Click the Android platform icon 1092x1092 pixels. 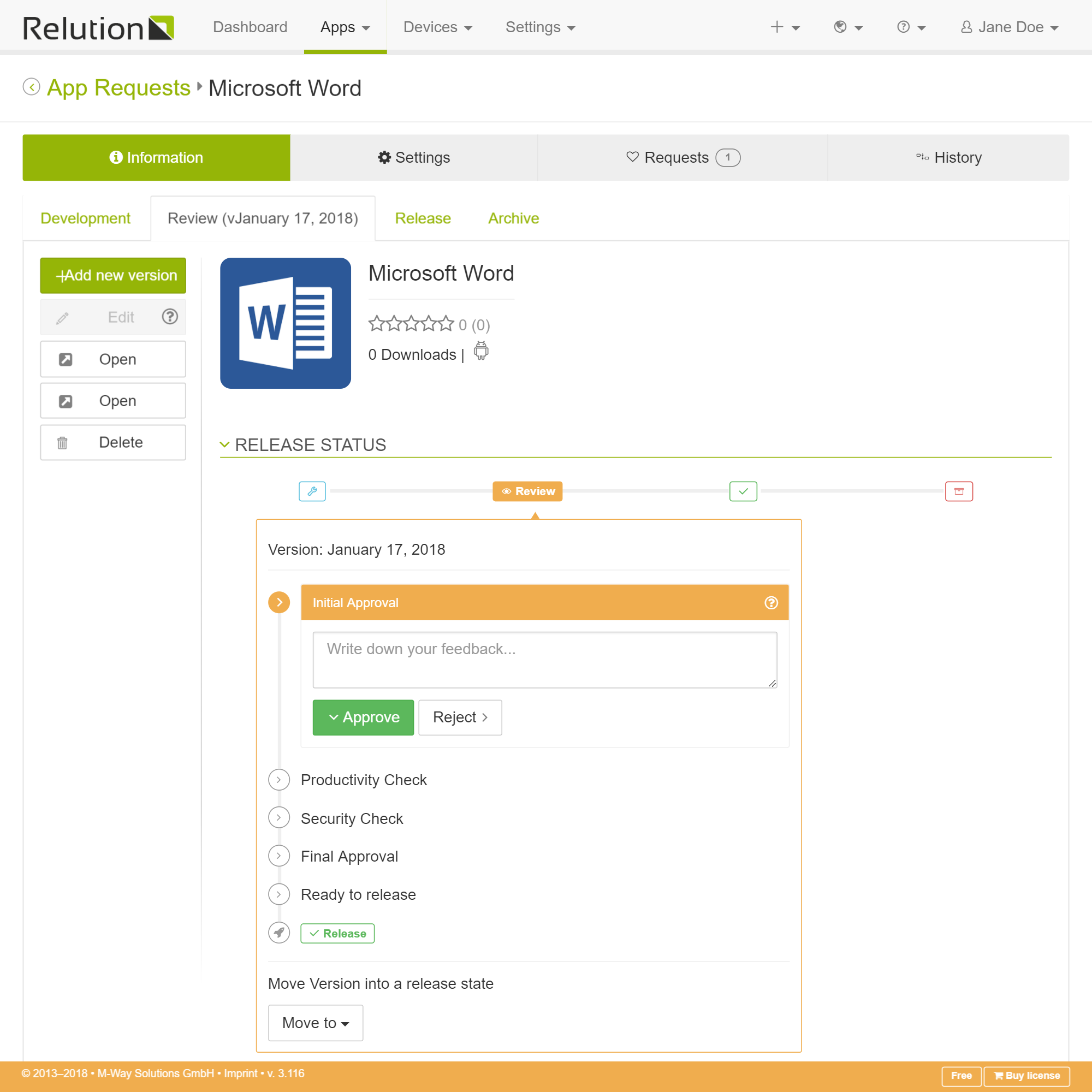tap(481, 351)
